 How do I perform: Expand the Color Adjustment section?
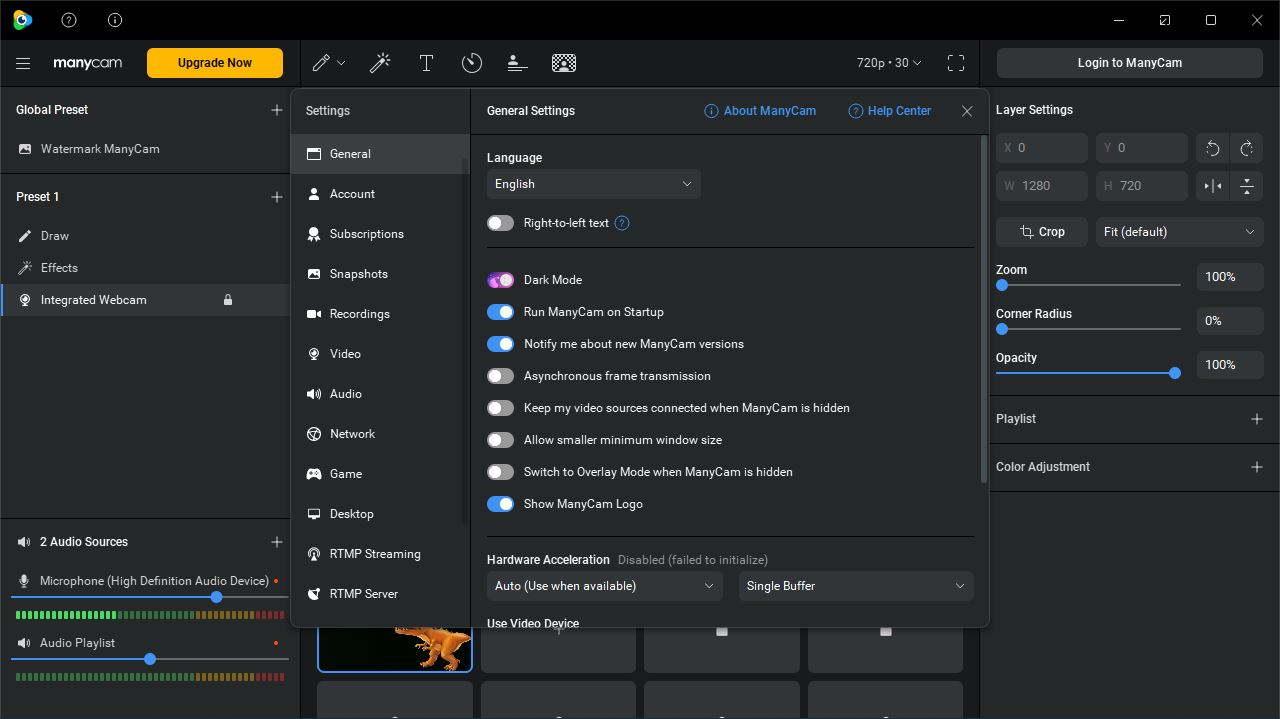1257,467
